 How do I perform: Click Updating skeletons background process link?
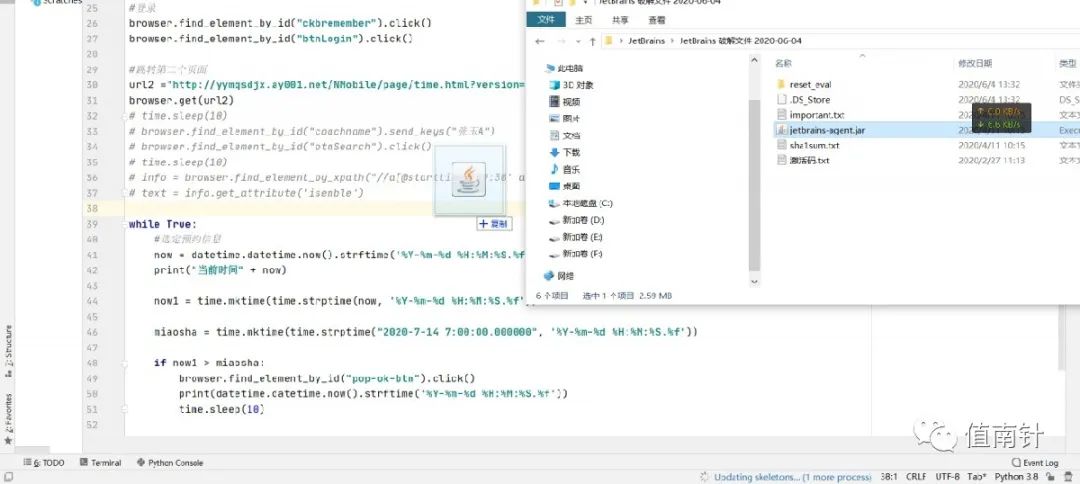pyautogui.click(x=793, y=476)
